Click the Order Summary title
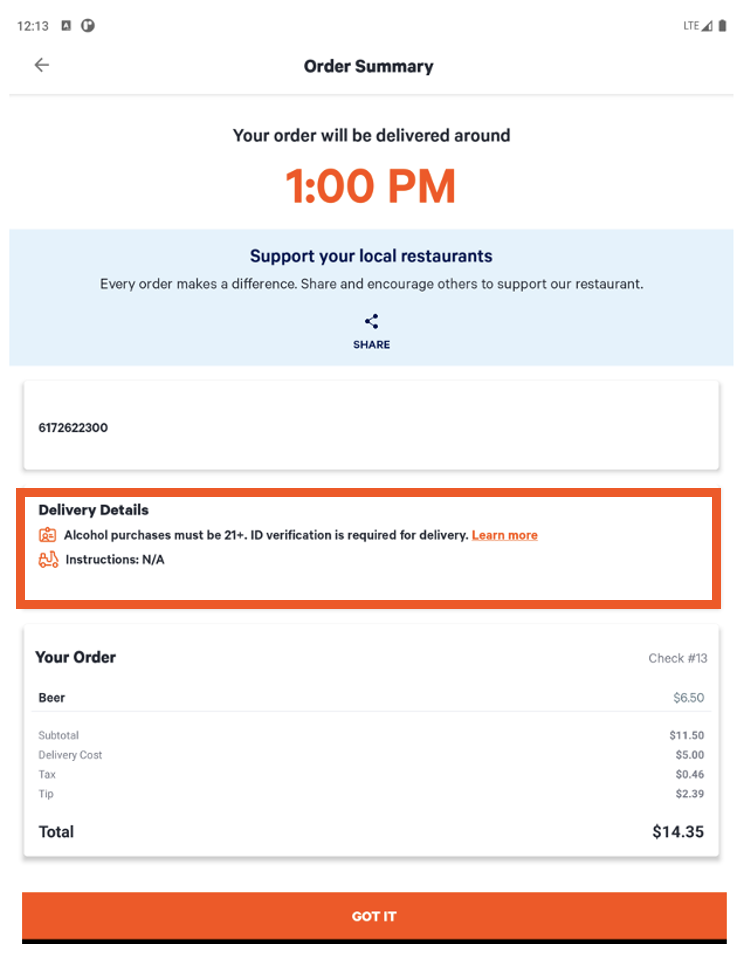The image size is (738, 960). (x=368, y=67)
